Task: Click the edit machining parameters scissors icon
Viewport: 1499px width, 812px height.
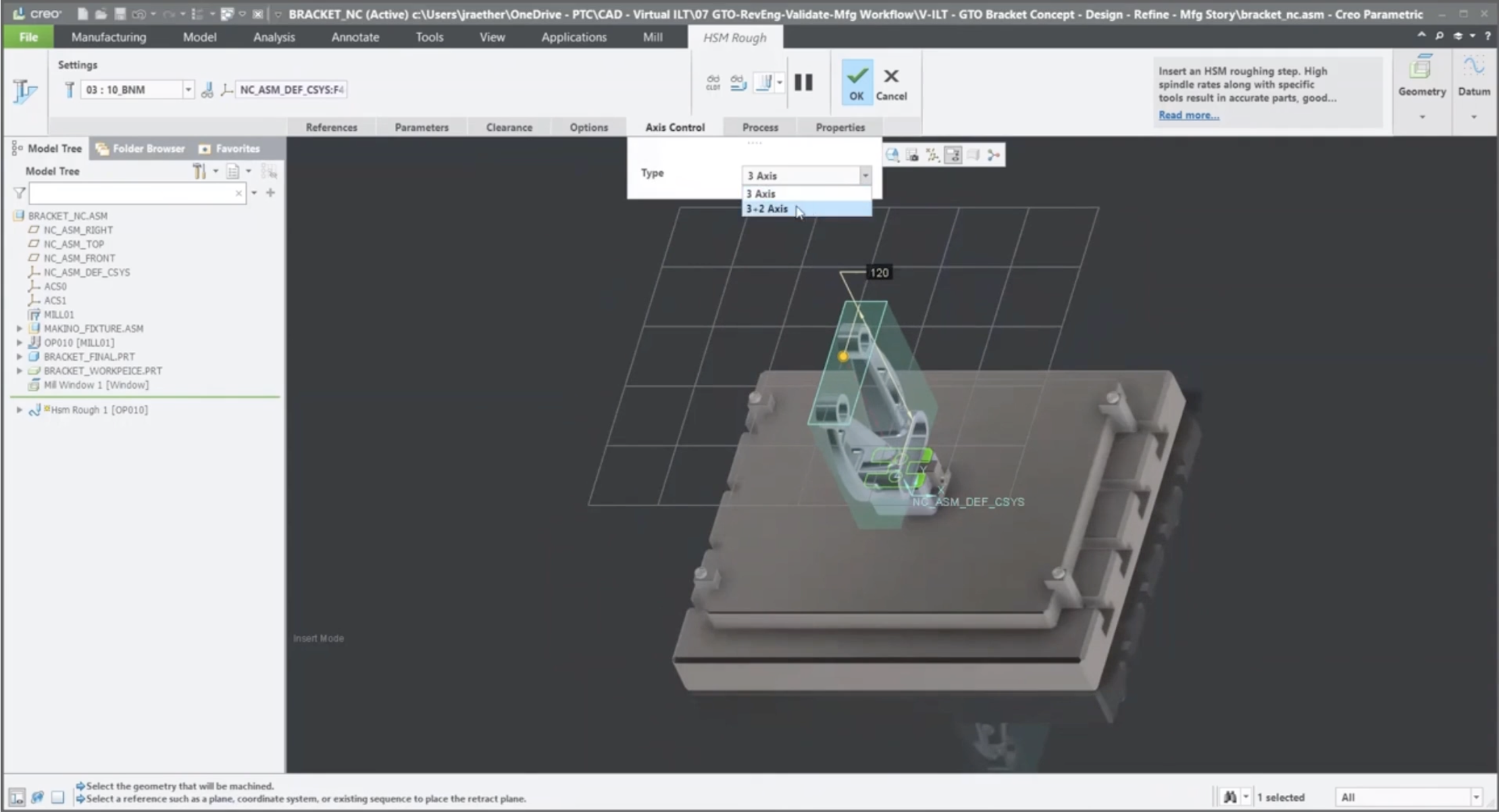Action: [x=207, y=89]
